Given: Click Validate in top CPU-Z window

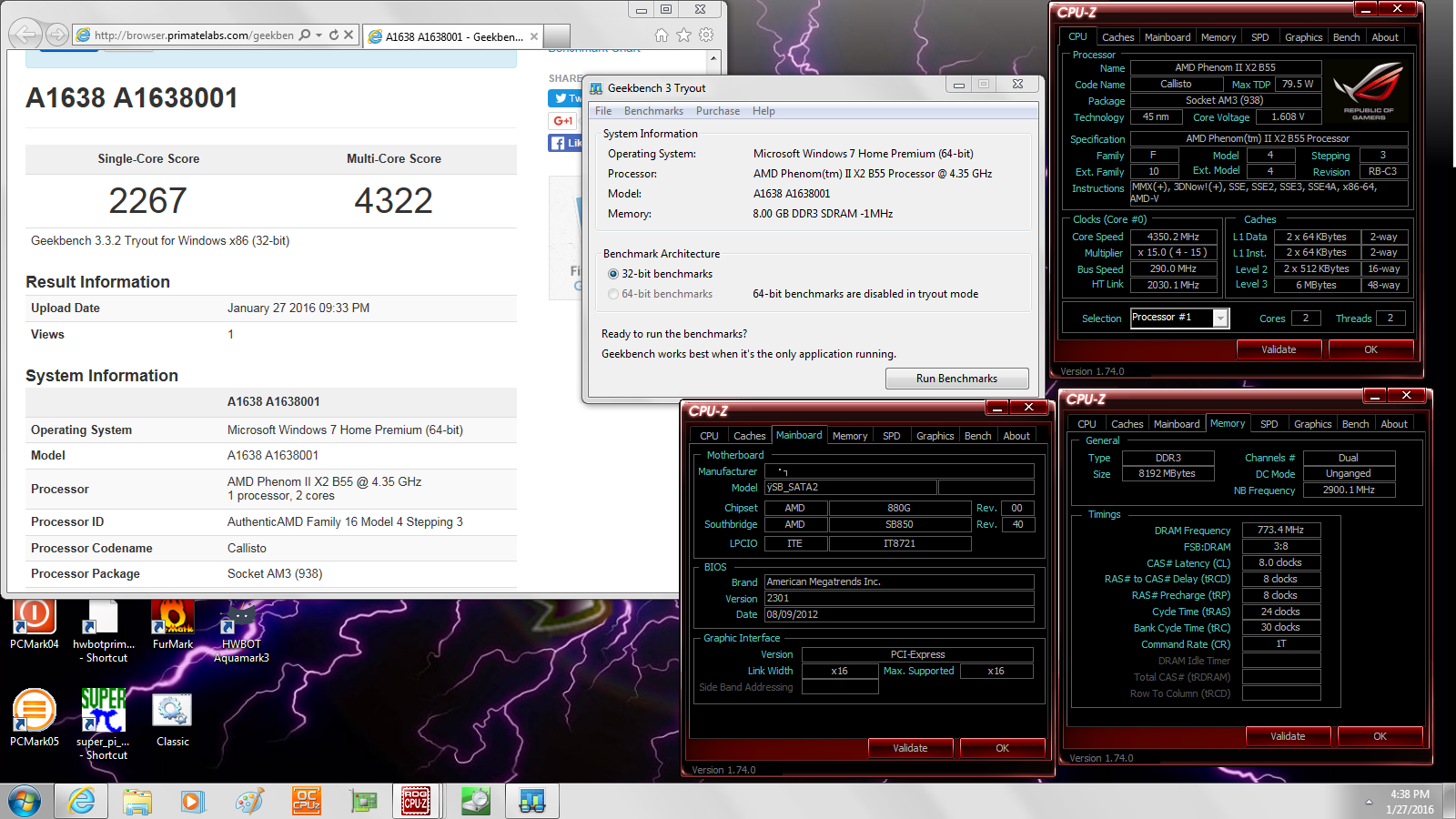Looking at the screenshot, I should pos(1279,349).
